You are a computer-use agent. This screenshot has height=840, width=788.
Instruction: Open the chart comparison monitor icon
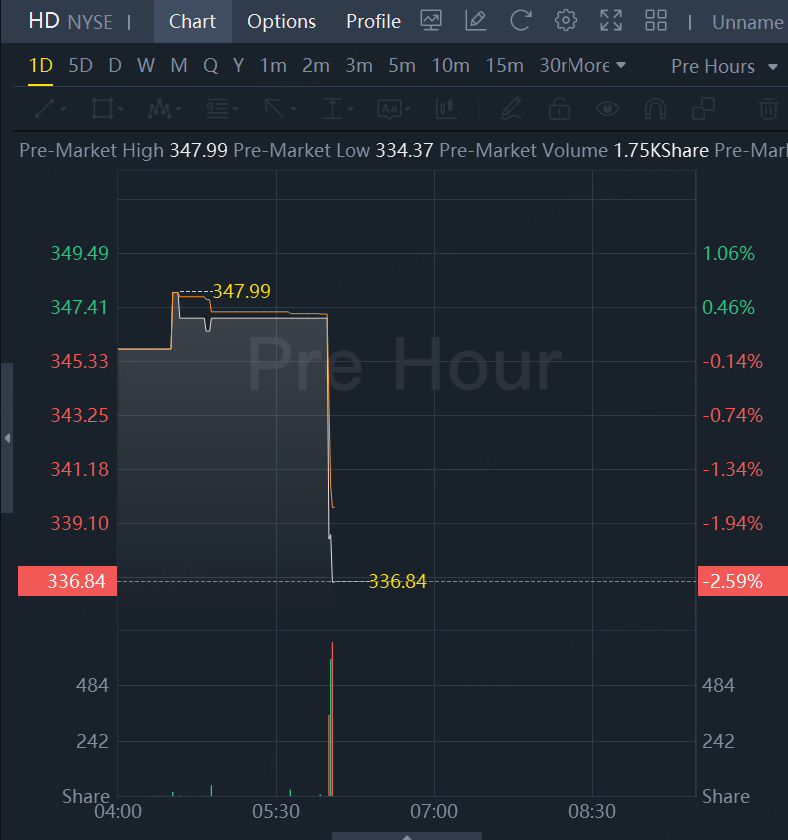[x=432, y=21]
